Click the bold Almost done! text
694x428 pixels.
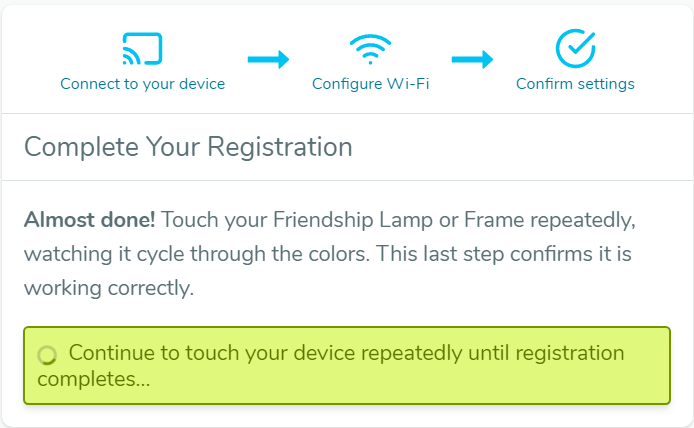89,220
